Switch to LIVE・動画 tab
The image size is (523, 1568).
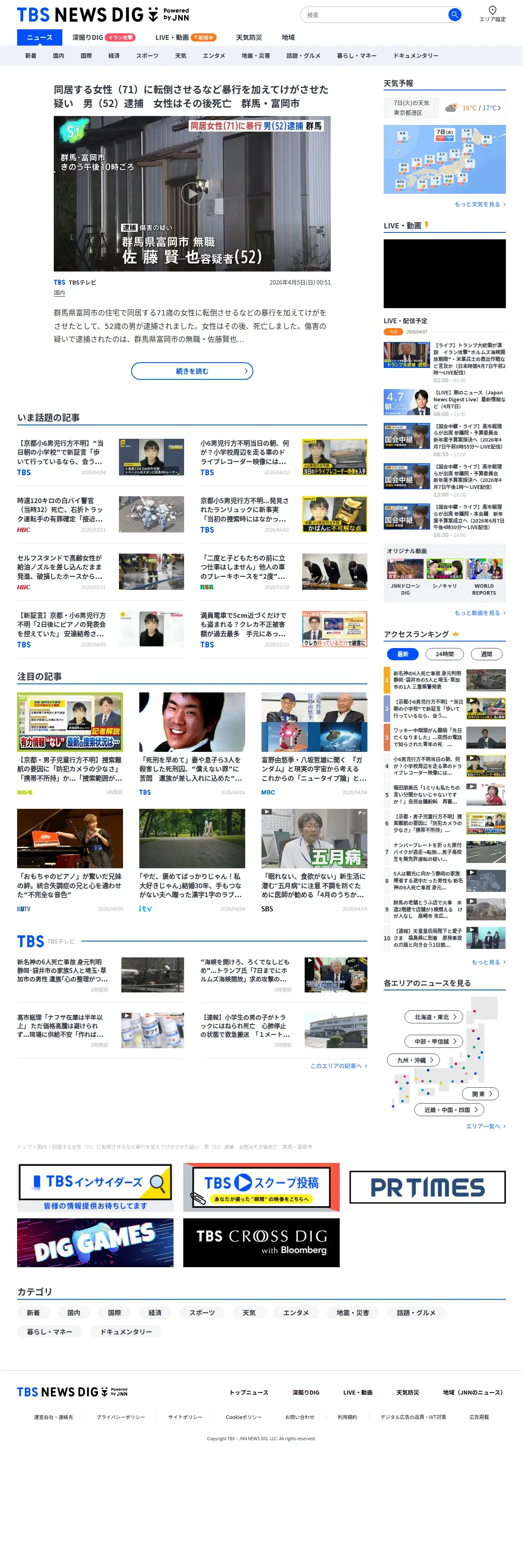[186, 37]
